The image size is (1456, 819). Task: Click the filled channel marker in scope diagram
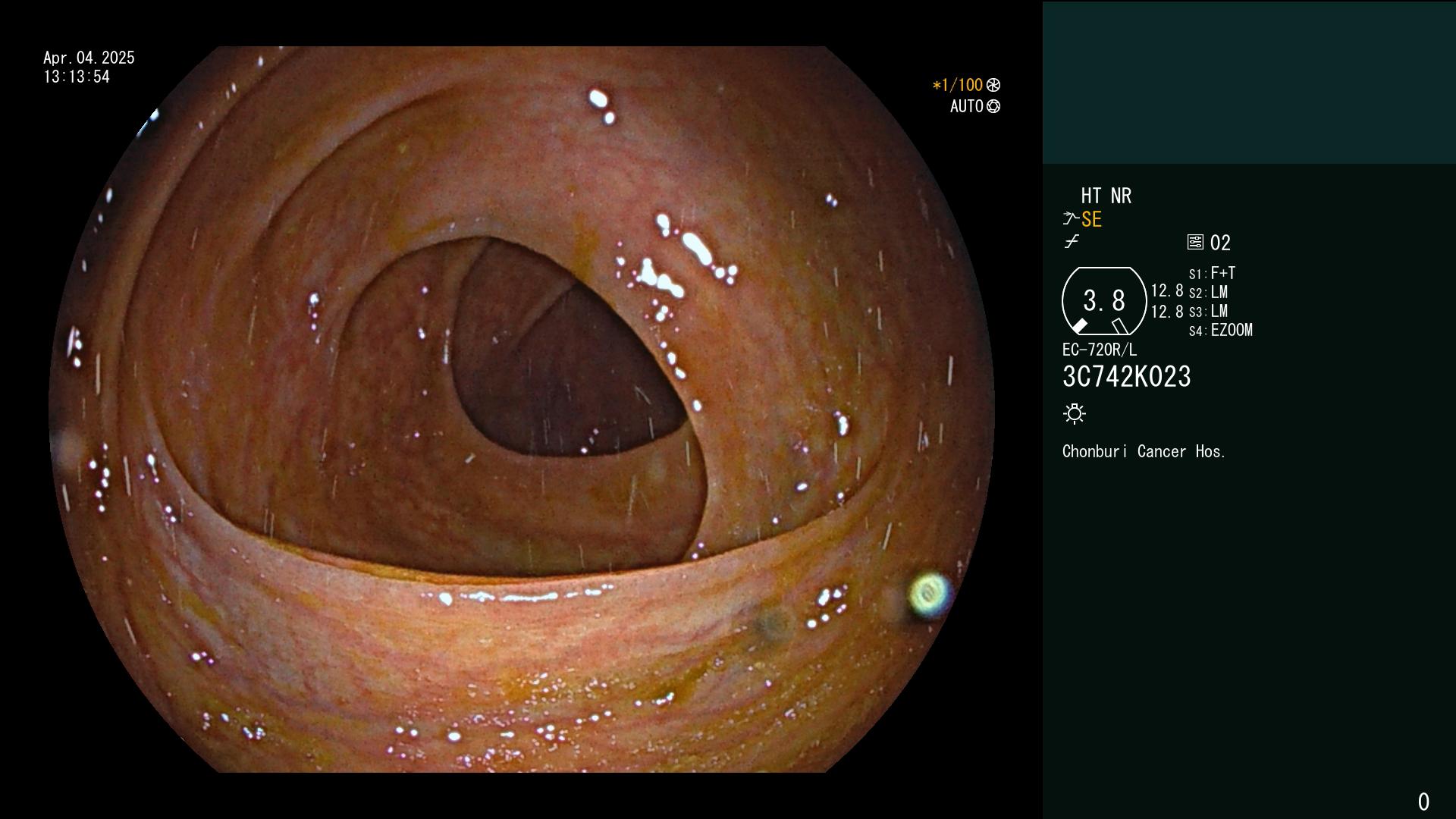click(x=1079, y=326)
